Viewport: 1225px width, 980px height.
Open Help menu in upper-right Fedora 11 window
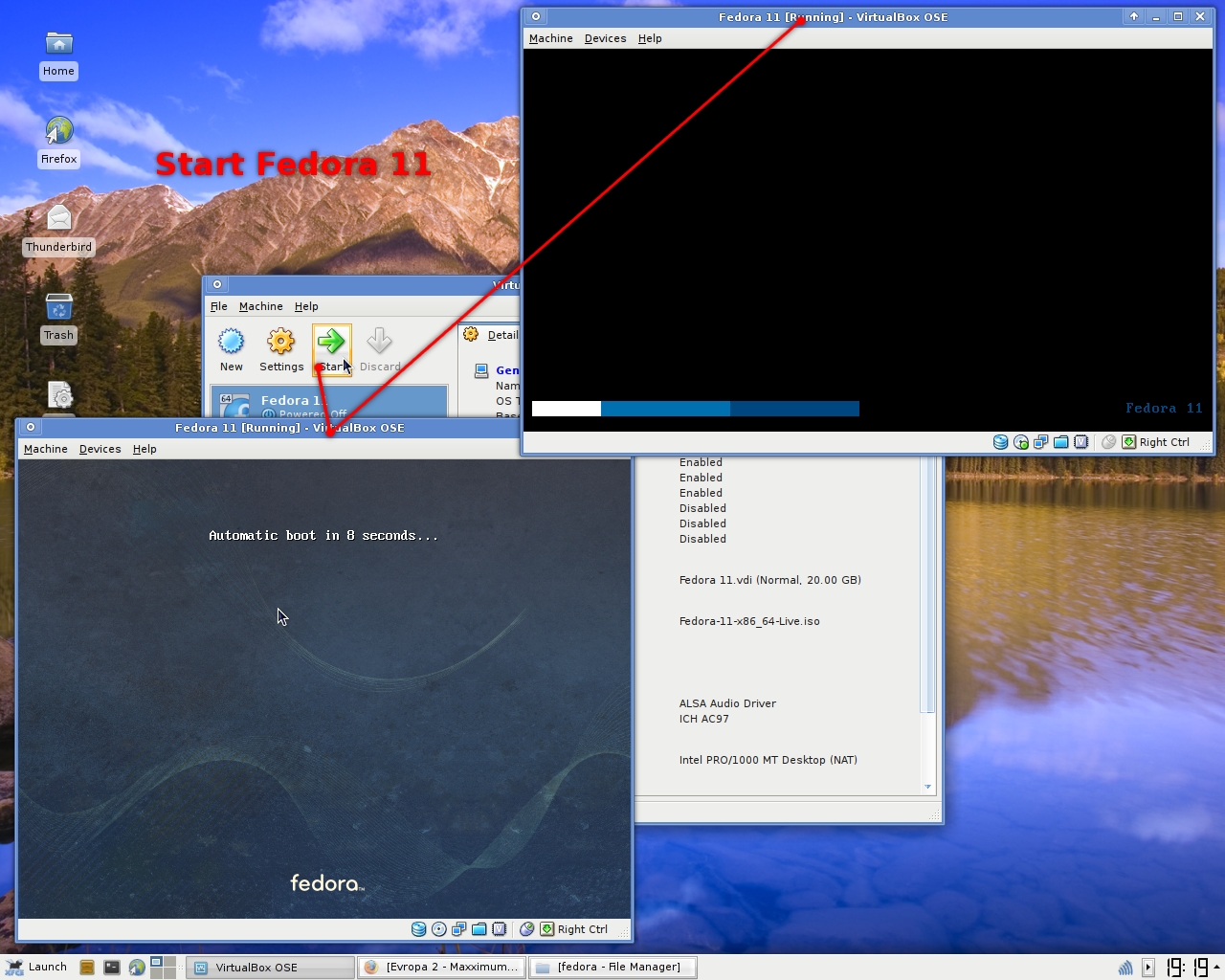pos(650,38)
